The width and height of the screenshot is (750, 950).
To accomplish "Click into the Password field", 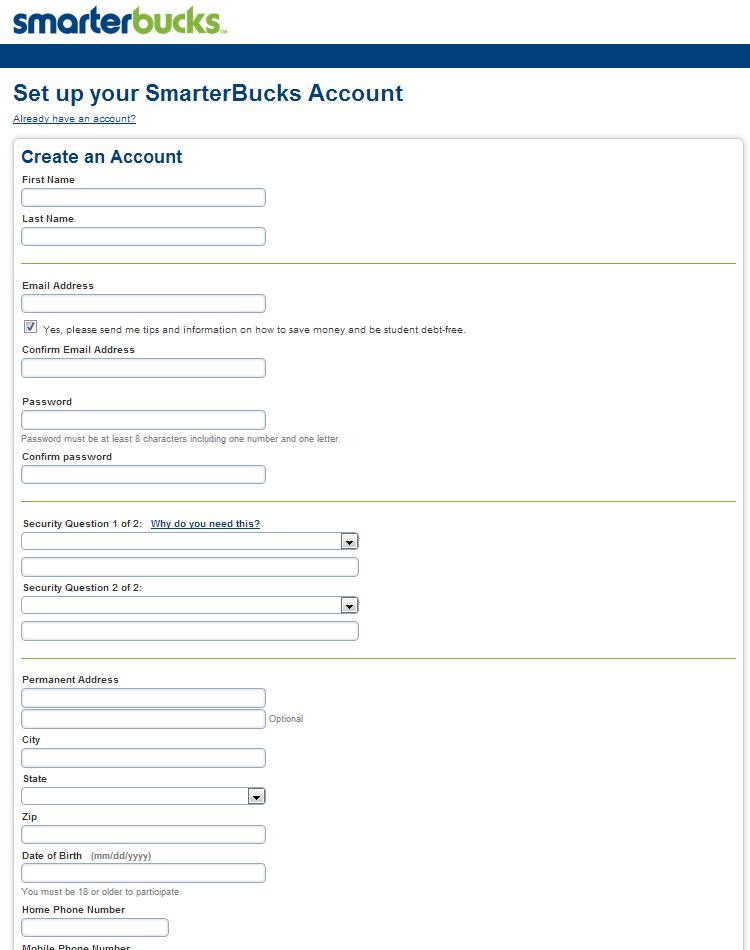I will pyautogui.click(x=143, y=420).
